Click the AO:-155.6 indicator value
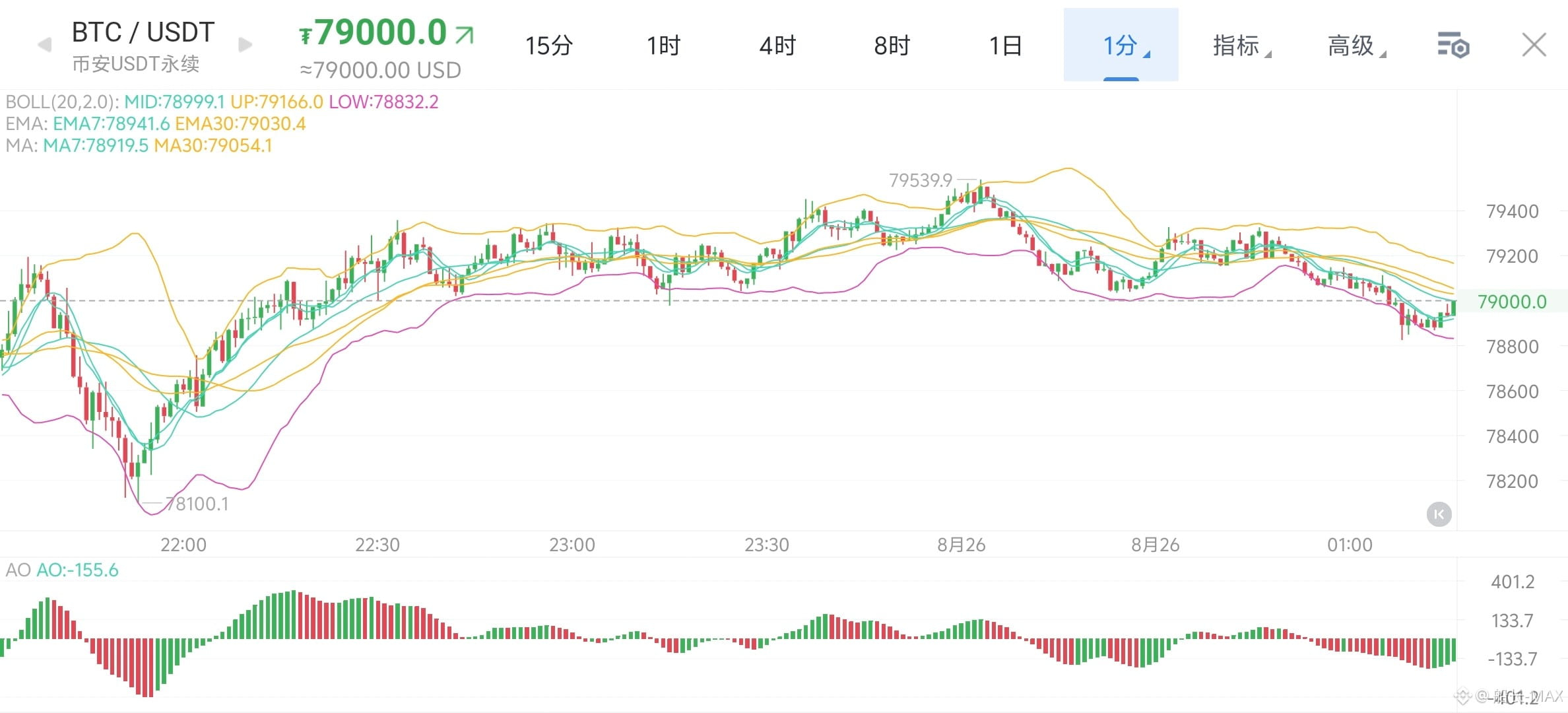 (77, 570)
